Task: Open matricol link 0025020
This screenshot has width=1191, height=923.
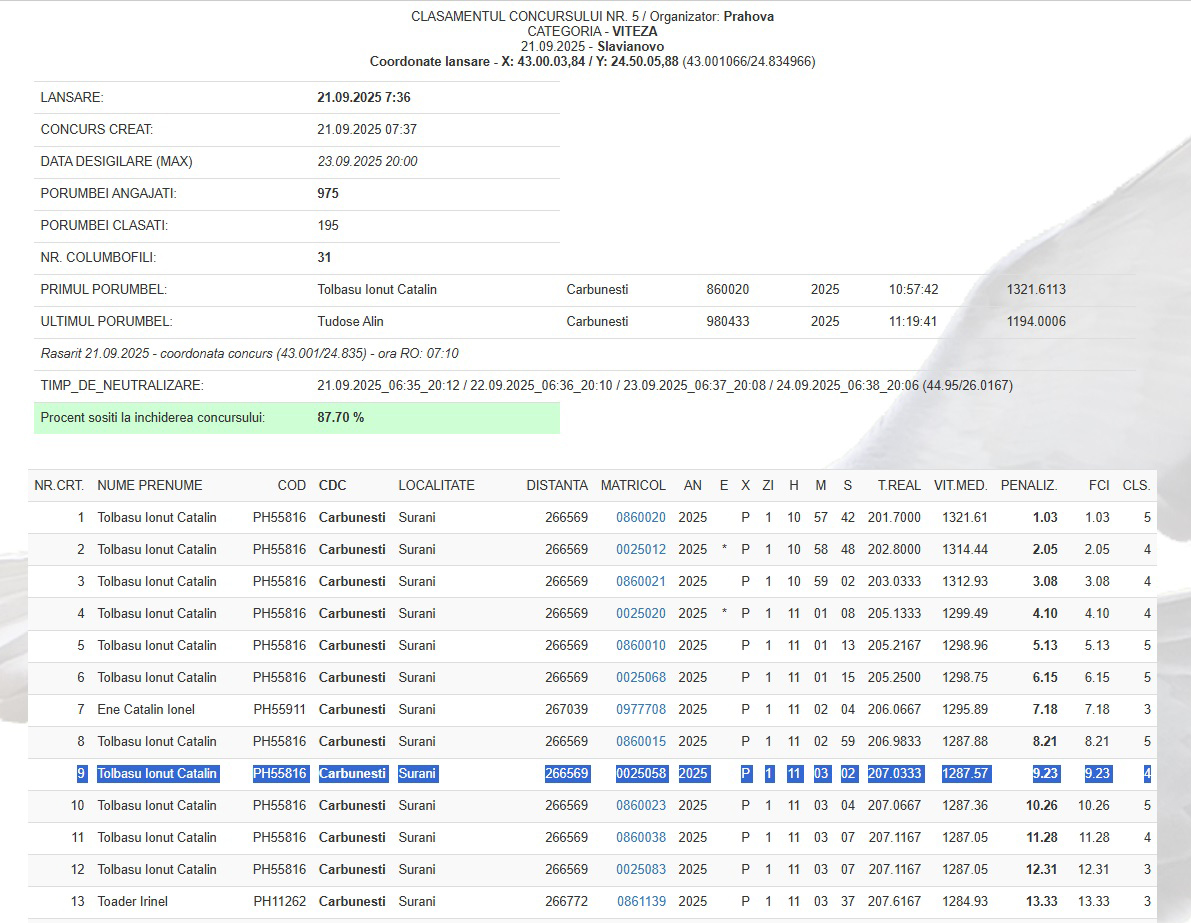Action: click(640, 614)
